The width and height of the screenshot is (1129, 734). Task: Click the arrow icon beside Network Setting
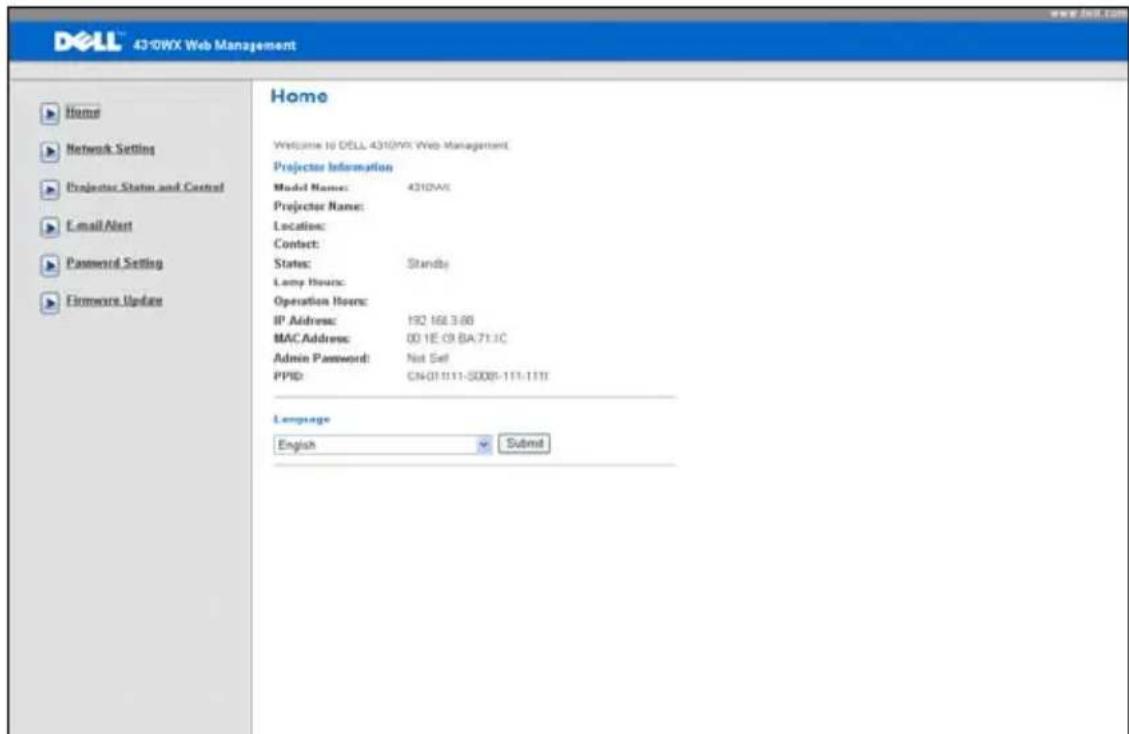click(x=50, y=151)
